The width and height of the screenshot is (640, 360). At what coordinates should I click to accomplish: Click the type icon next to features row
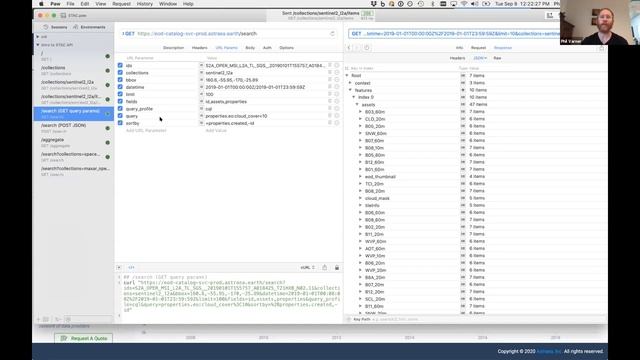[462, 90]
